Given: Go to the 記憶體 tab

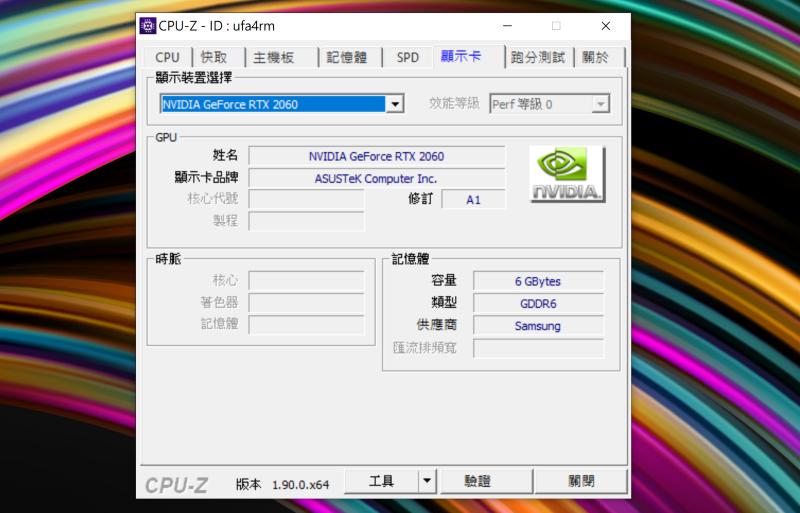Looking at the screenshot, I should (347, 57).
